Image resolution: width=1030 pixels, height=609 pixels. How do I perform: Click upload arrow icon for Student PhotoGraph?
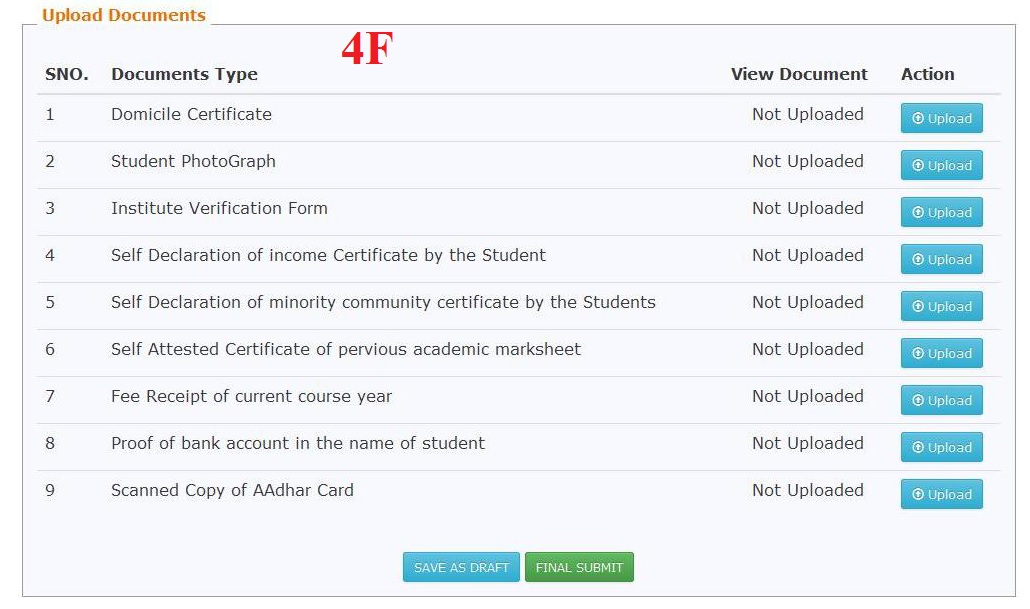tap(918, 165)
